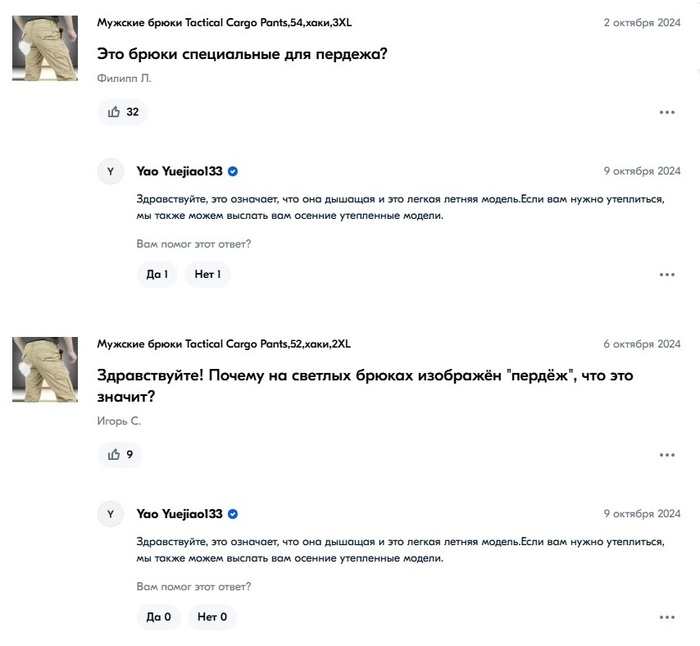Open three-dot menu for Игорь's question

click(x=667, y=455)
